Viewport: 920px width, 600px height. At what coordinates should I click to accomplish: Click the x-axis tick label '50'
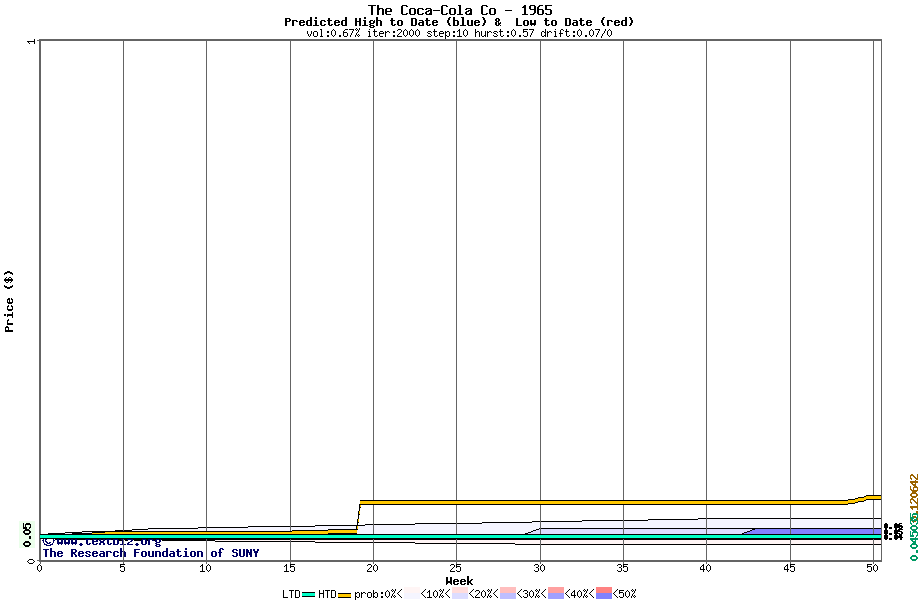[x=873, y=568]
